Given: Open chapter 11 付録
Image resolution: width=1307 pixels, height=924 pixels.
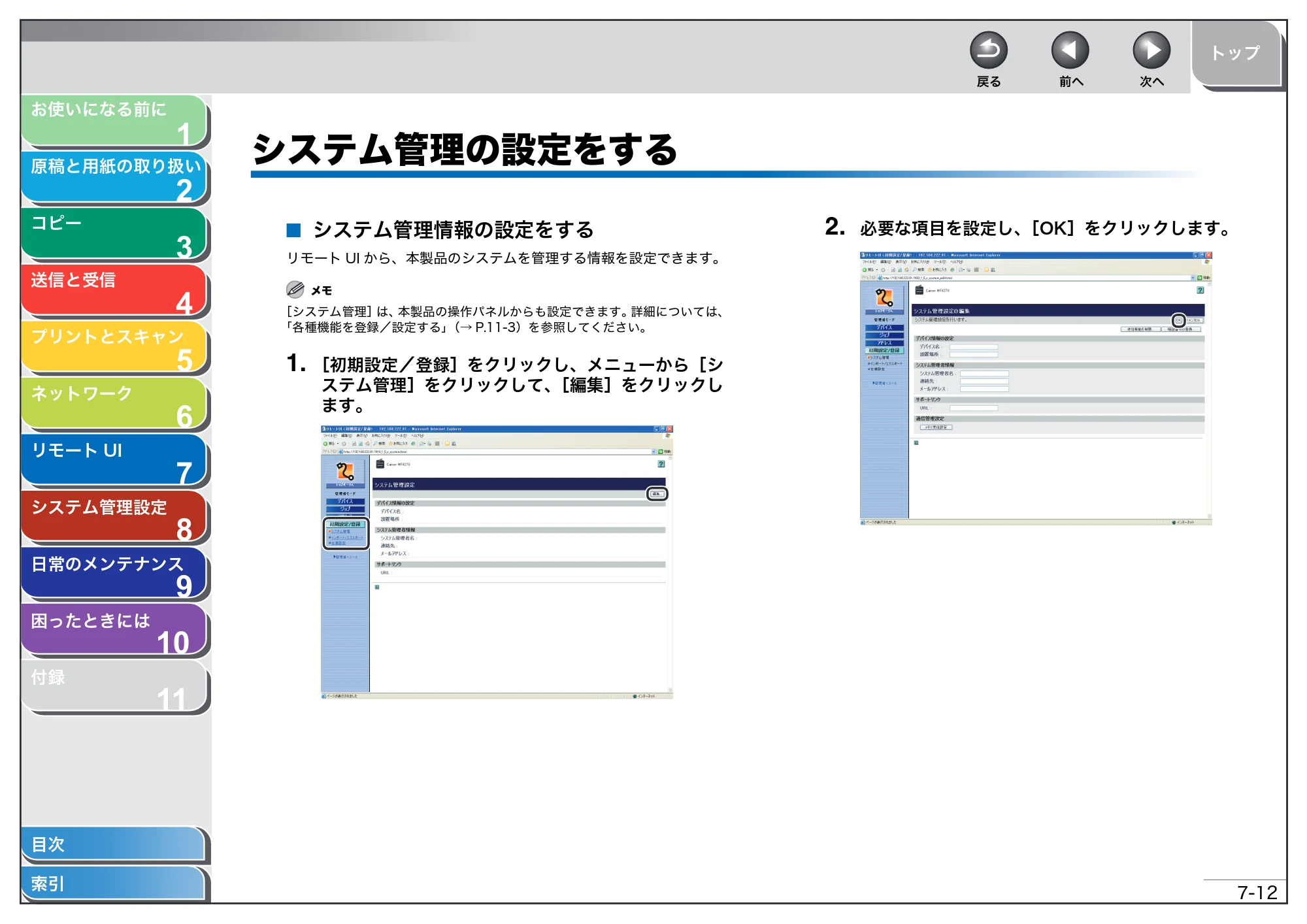Looking at the screenshot, I should [x=114, y=687].
